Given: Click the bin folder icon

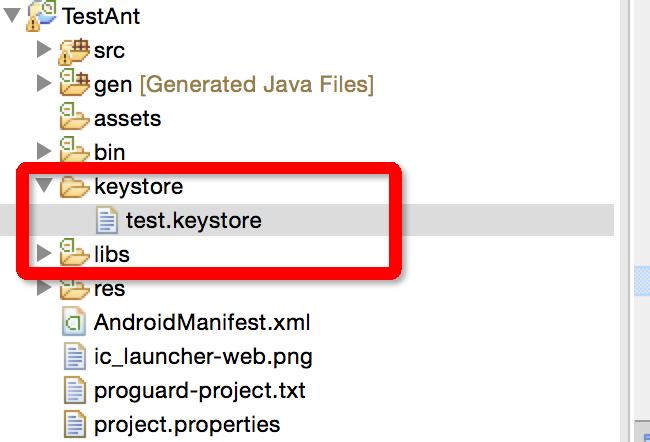Looking at the screenshot, I should [74, 152].
